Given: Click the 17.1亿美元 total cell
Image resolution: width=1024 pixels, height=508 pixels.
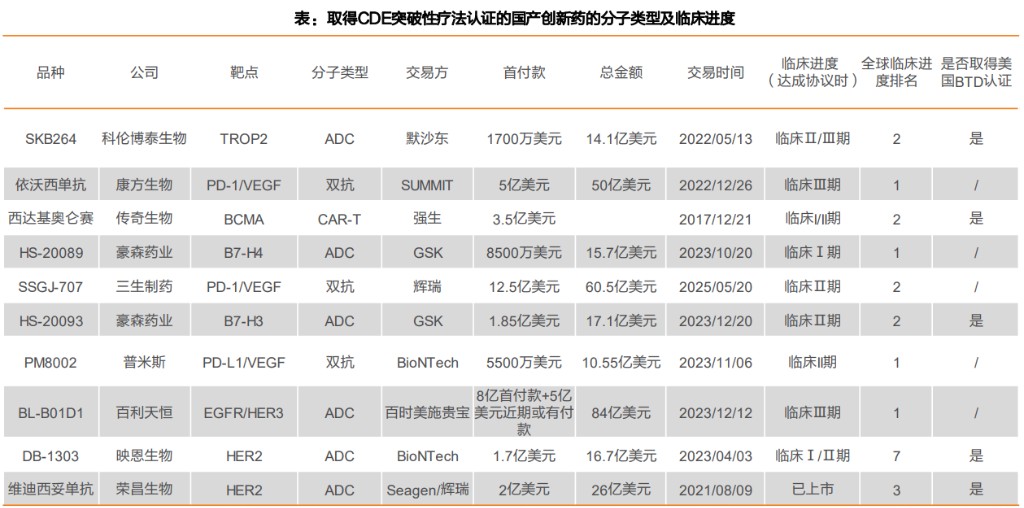Looking at the screenshot, I should click(x=621, y=321).
